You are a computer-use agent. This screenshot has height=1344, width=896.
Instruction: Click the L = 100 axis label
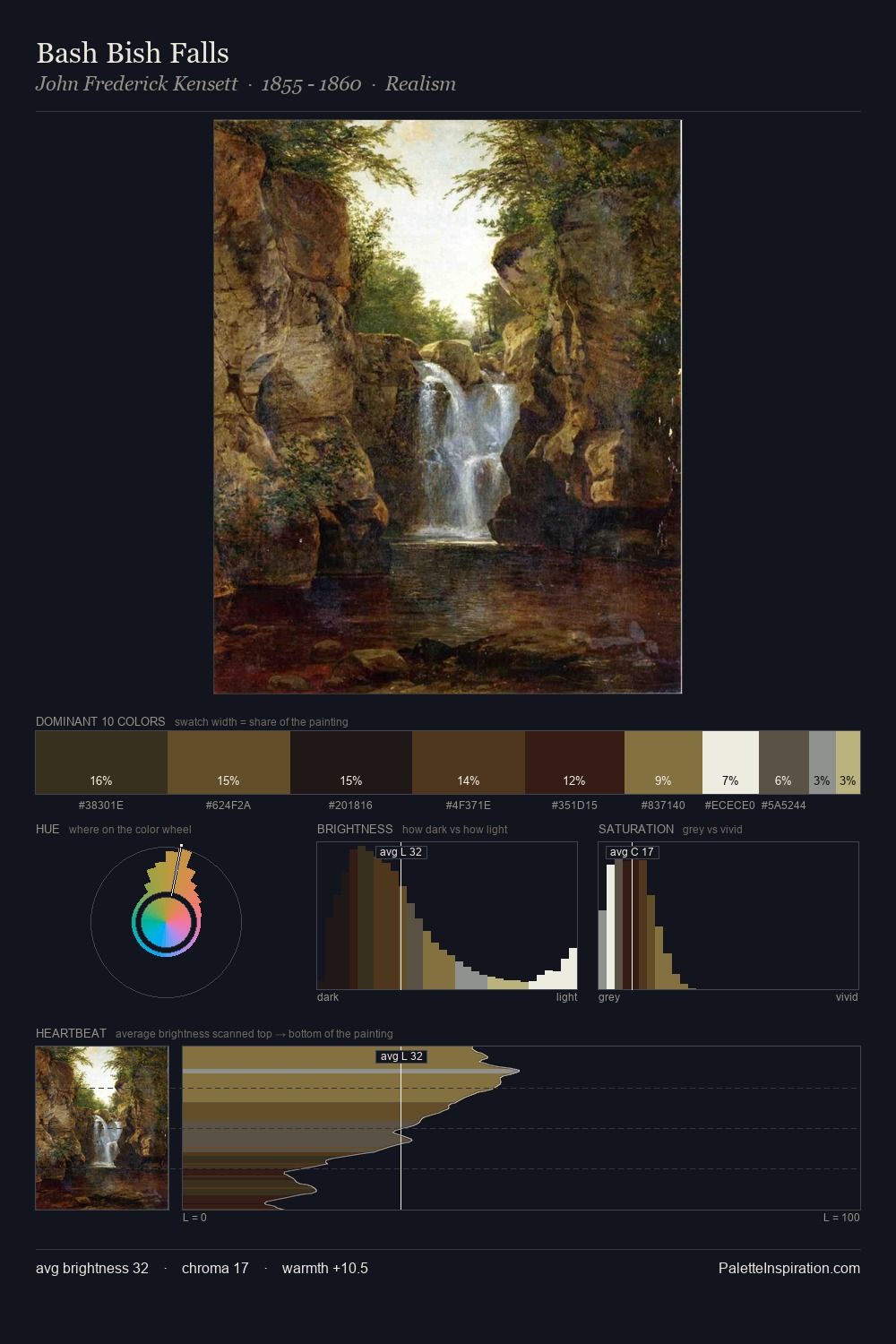(x=841, y=1218)
